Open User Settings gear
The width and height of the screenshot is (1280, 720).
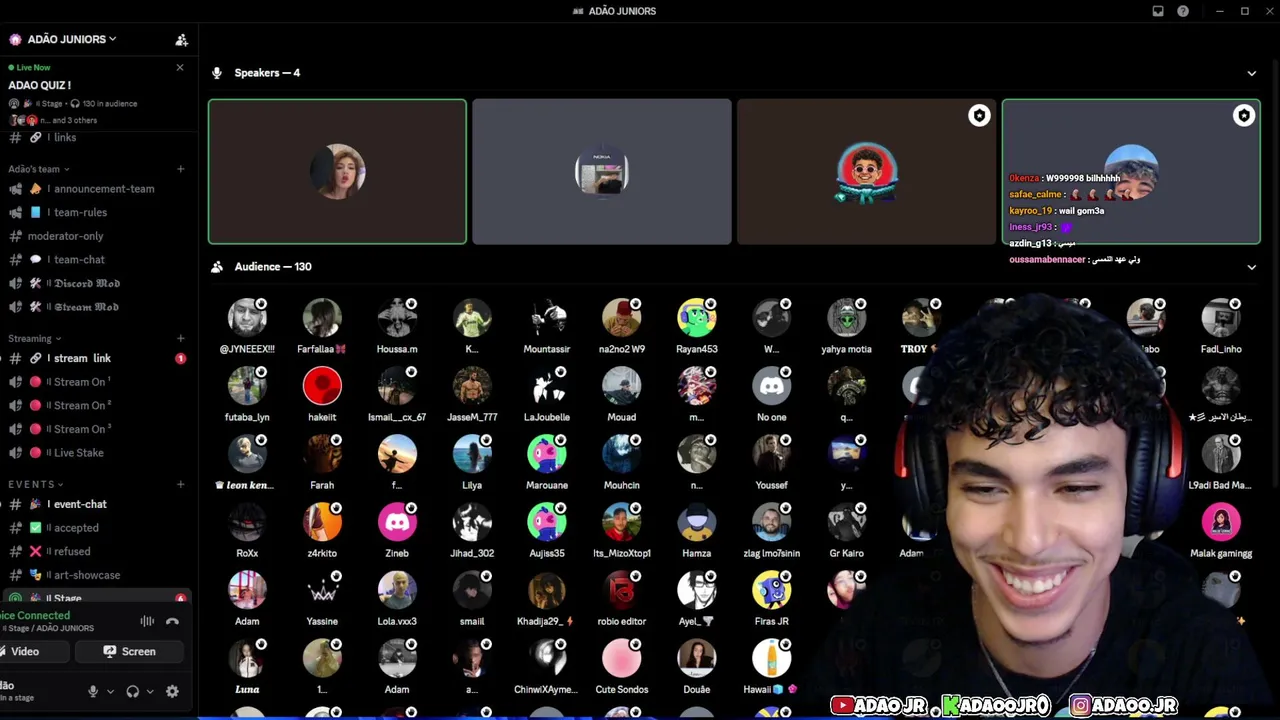point(172,691)
